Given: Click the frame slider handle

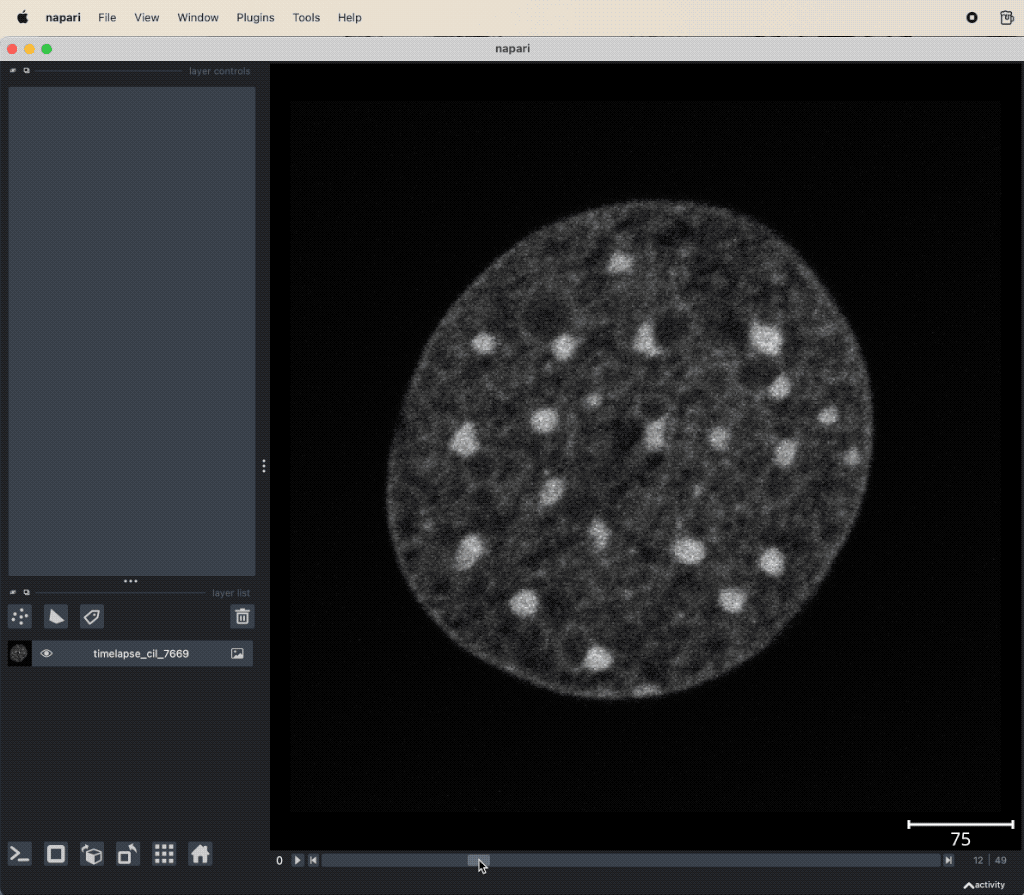Looking at the screenshot, I should click(478, 861).
